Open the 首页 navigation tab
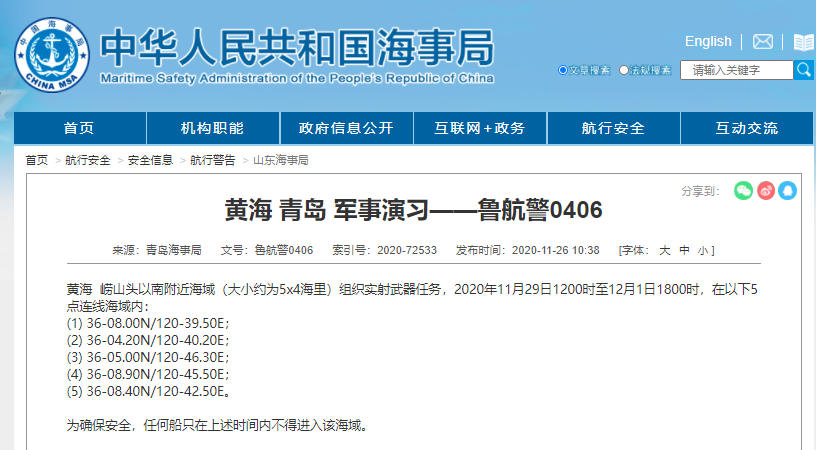Screen dimensions: 816x450 pos(80,128)
